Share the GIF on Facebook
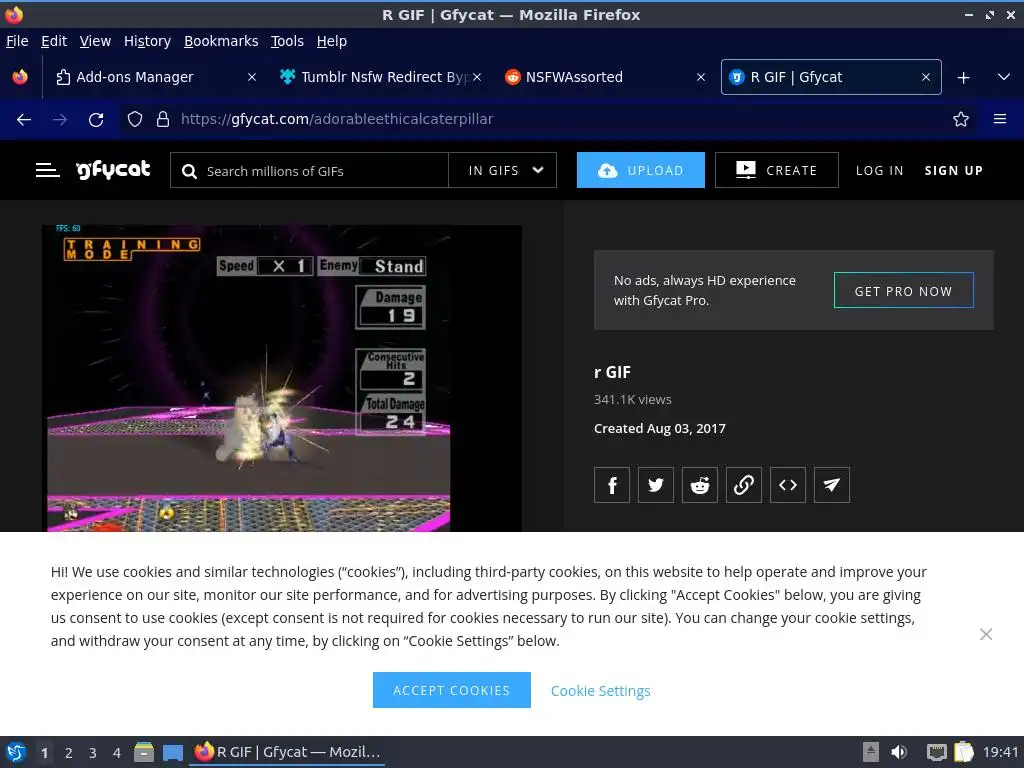This screenshot has height=768, width=1024. click(x=612, y=485)
